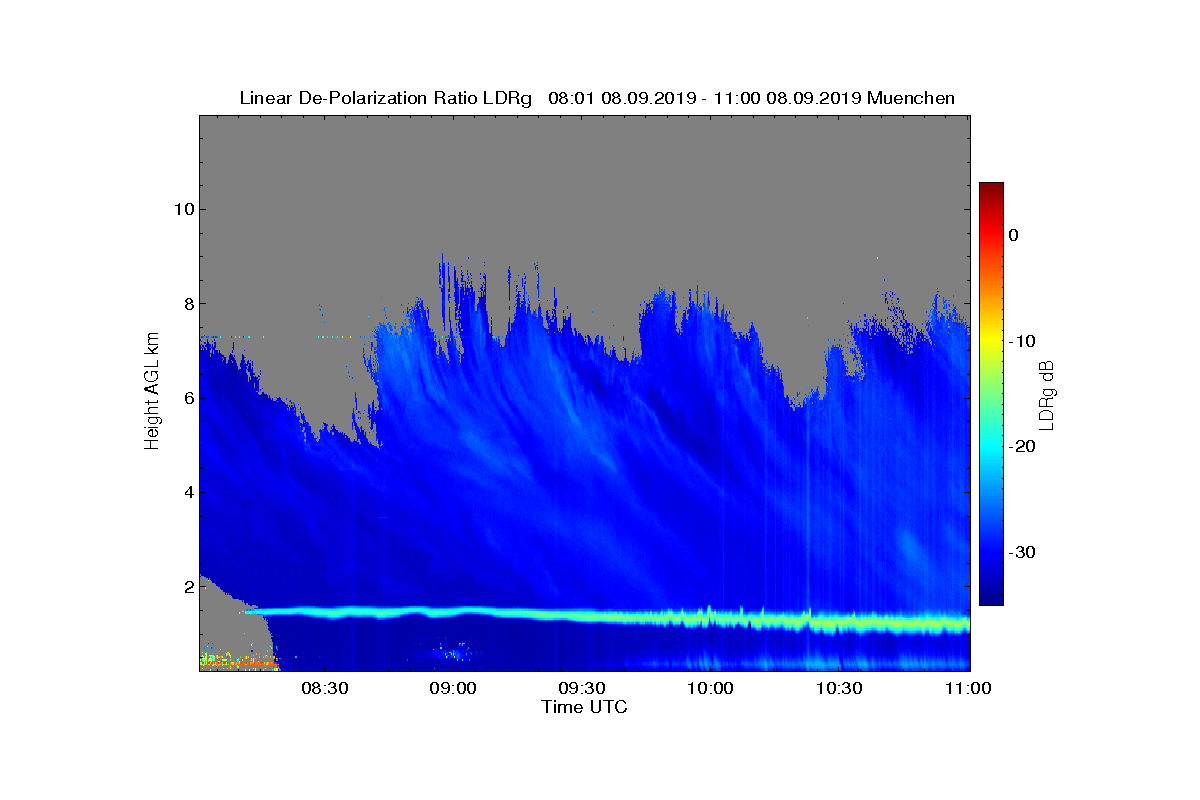The width and height of the screenshot is (1200, 800).
Task: Click the '09:30' time tick label
Action: (x=581, y=688)
